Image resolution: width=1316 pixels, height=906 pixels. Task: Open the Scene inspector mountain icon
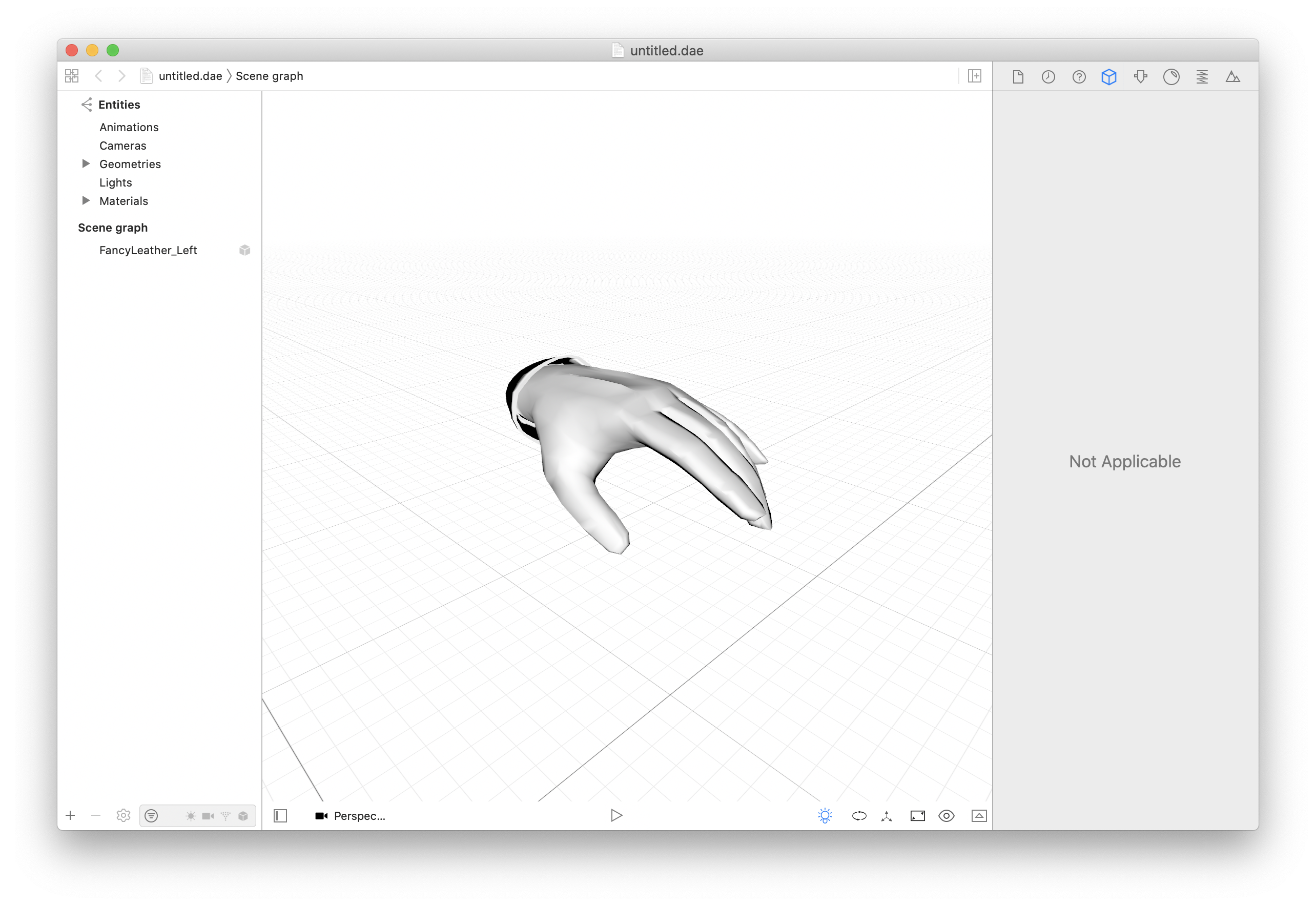(1232, 77)
